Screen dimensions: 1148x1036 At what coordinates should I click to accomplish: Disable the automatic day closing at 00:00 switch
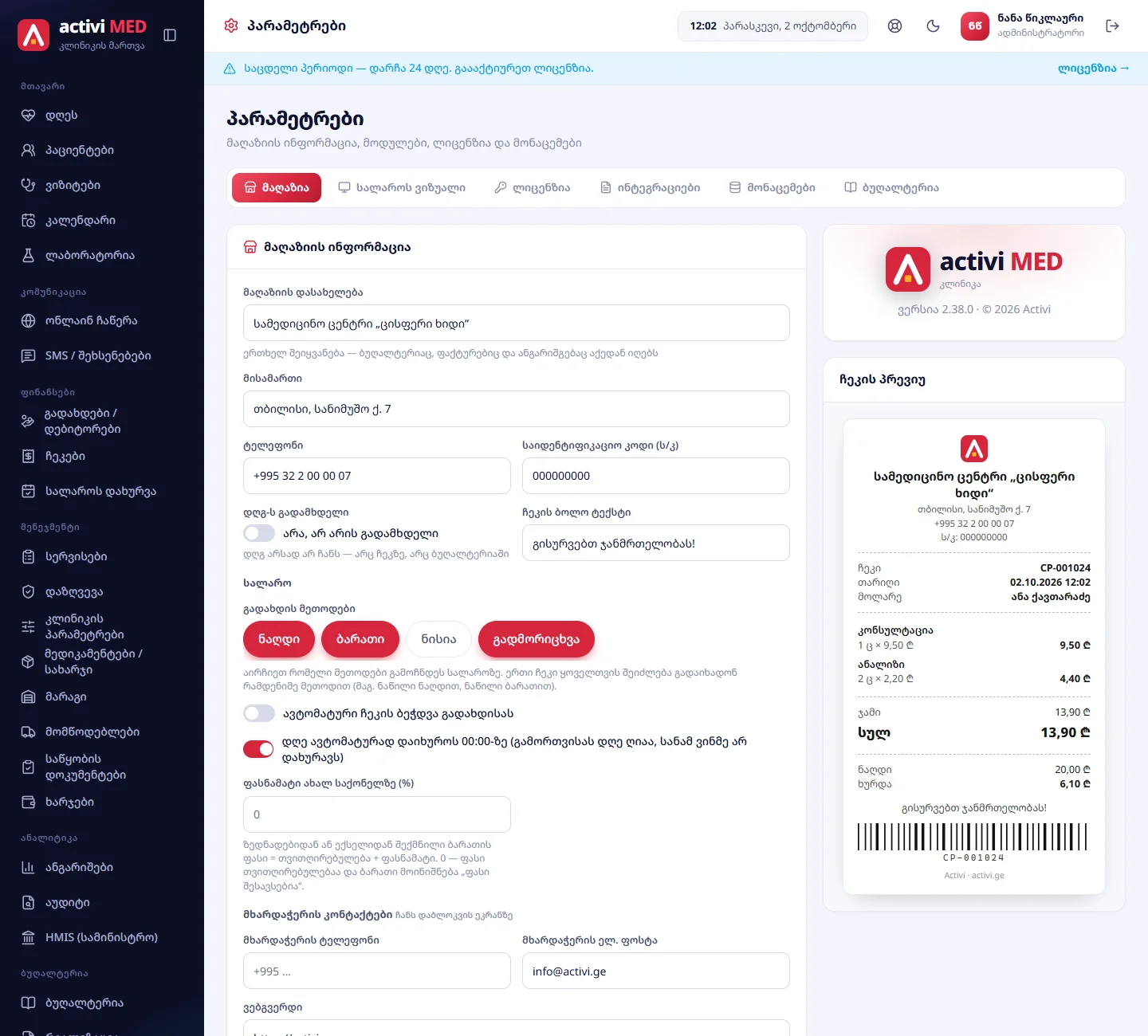tap(258, 749)
